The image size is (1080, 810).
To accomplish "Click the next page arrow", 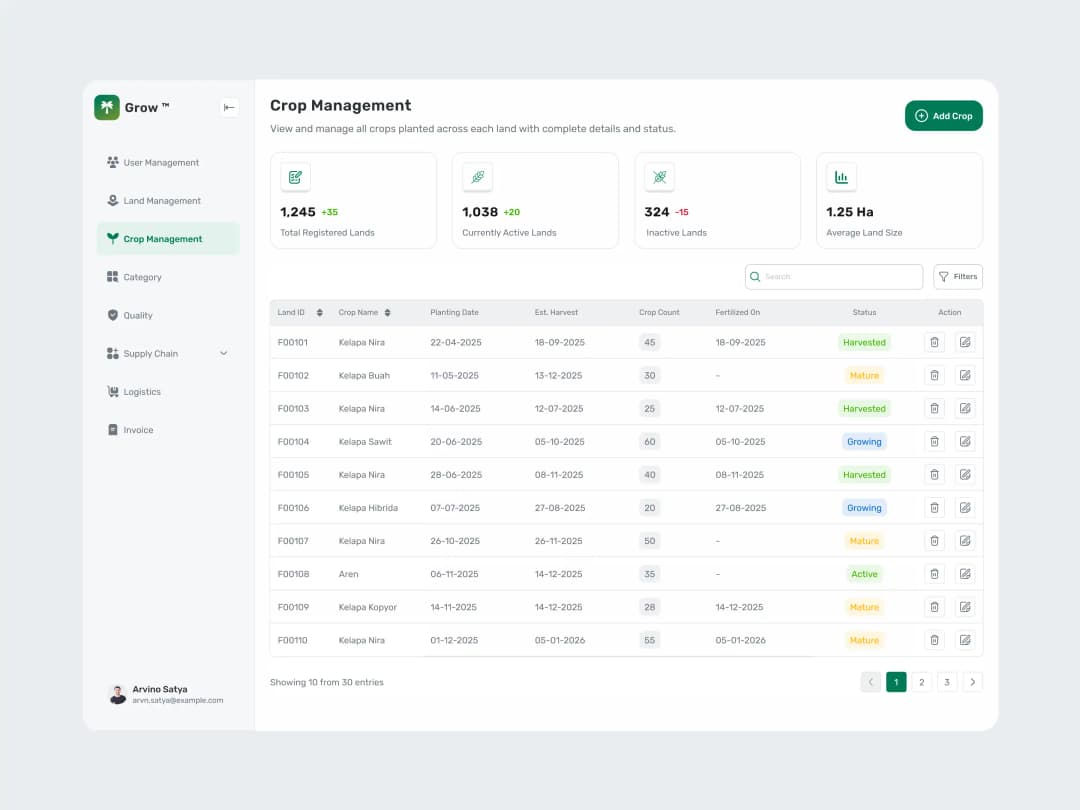I will [x=973, y=682].
